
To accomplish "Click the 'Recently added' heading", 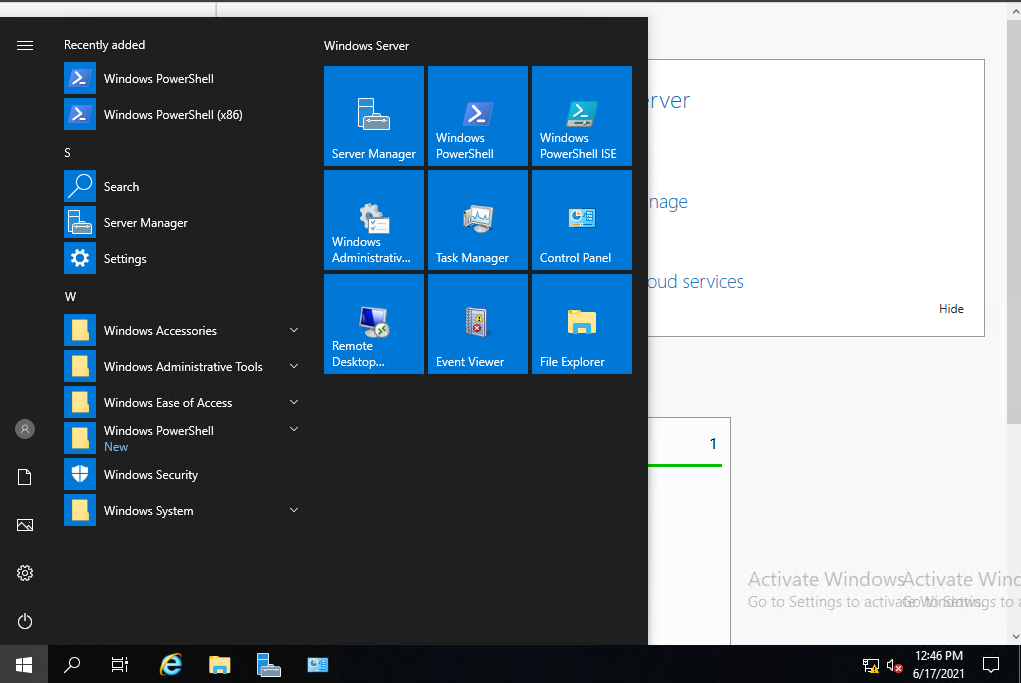I will point(104,45).
